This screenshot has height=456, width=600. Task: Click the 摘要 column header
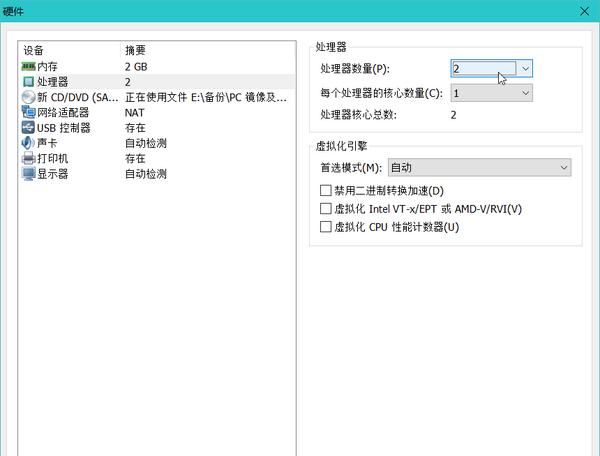click(x=135, y=50)
